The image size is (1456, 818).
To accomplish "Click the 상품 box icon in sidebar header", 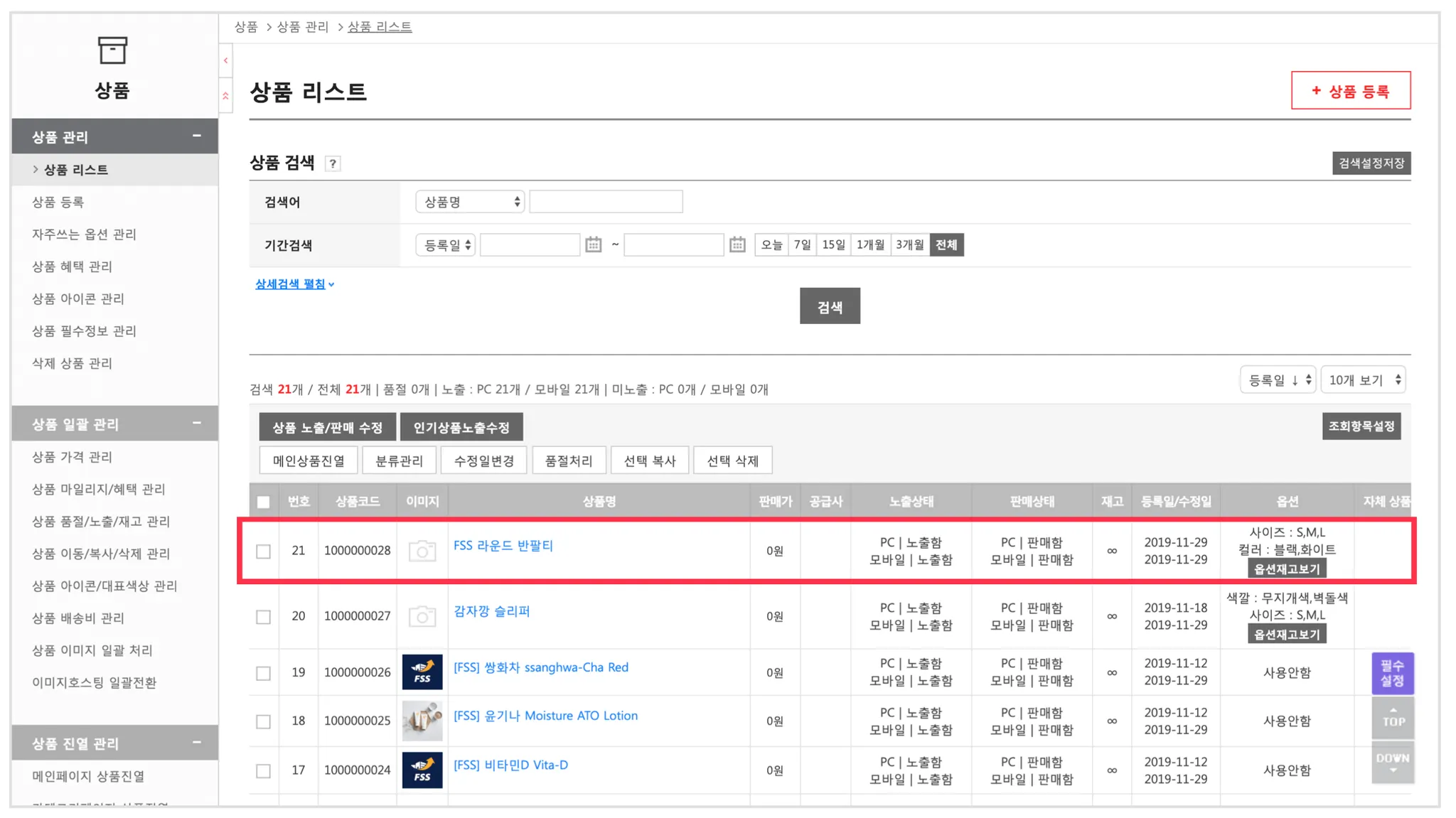I will 112,51.
